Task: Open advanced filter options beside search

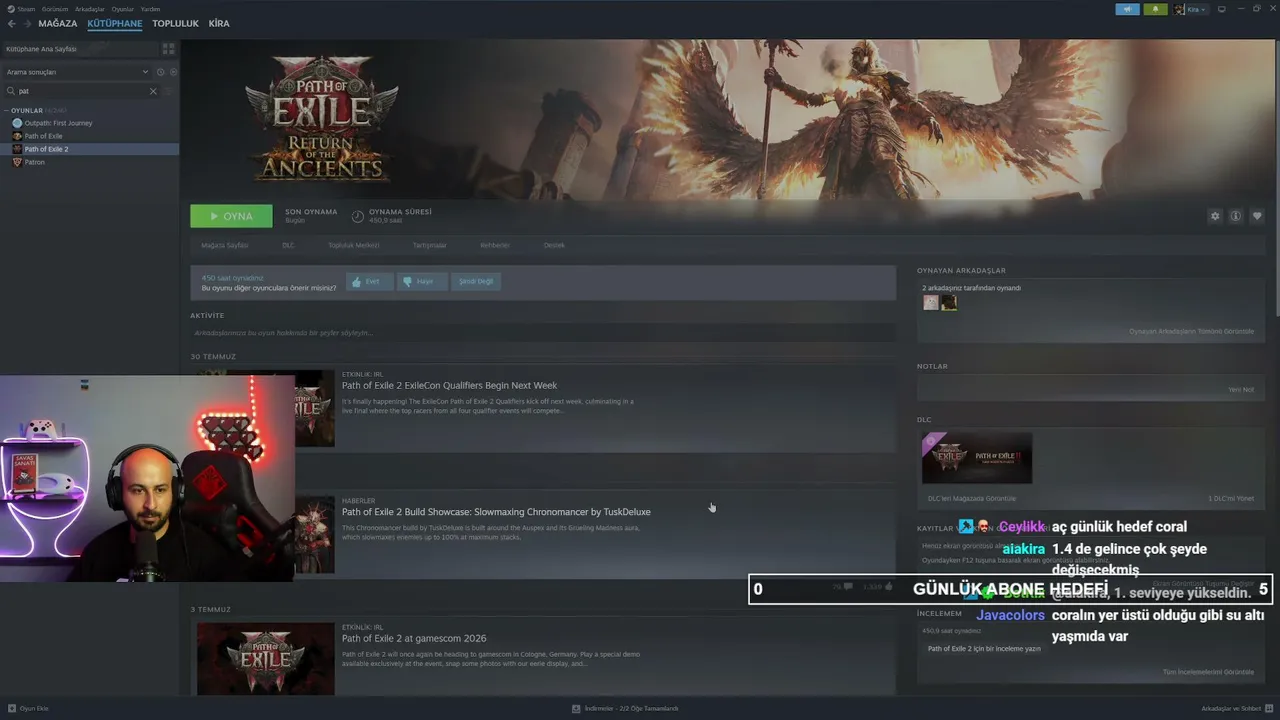Action: pos(168,91)
